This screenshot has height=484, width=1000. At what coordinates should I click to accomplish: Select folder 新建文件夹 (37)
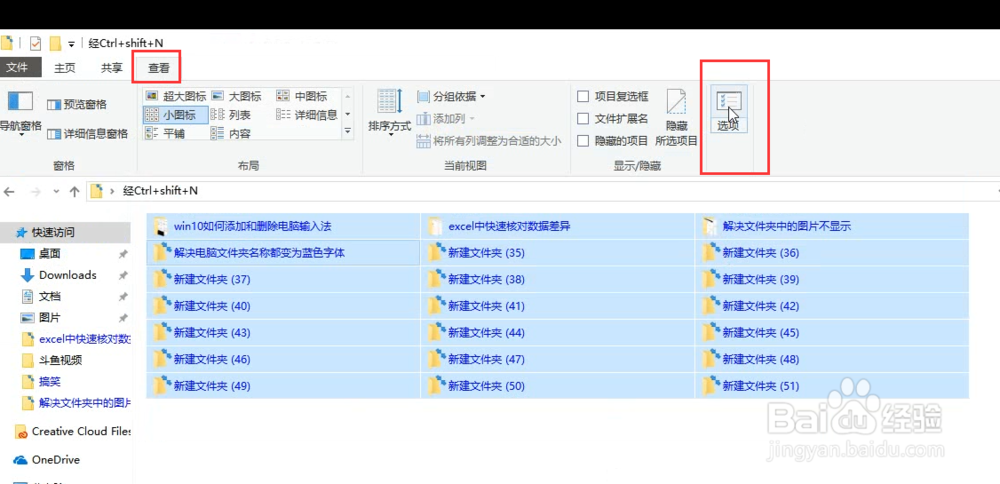283,279
